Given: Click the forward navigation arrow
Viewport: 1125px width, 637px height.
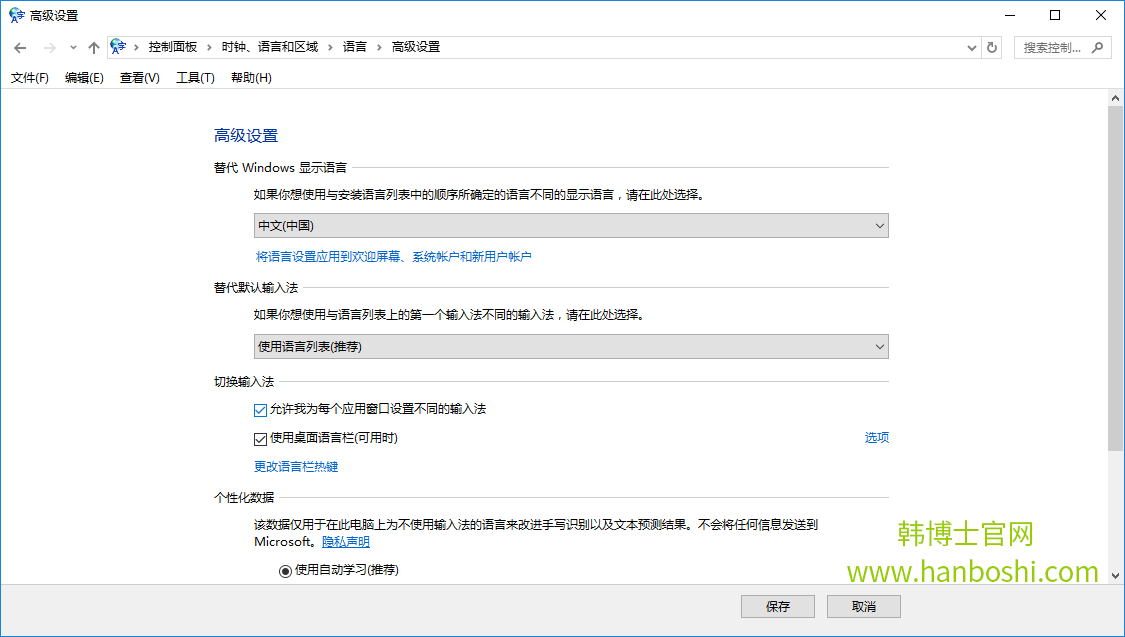Looking at the screenshot, I should pos(49,47).
